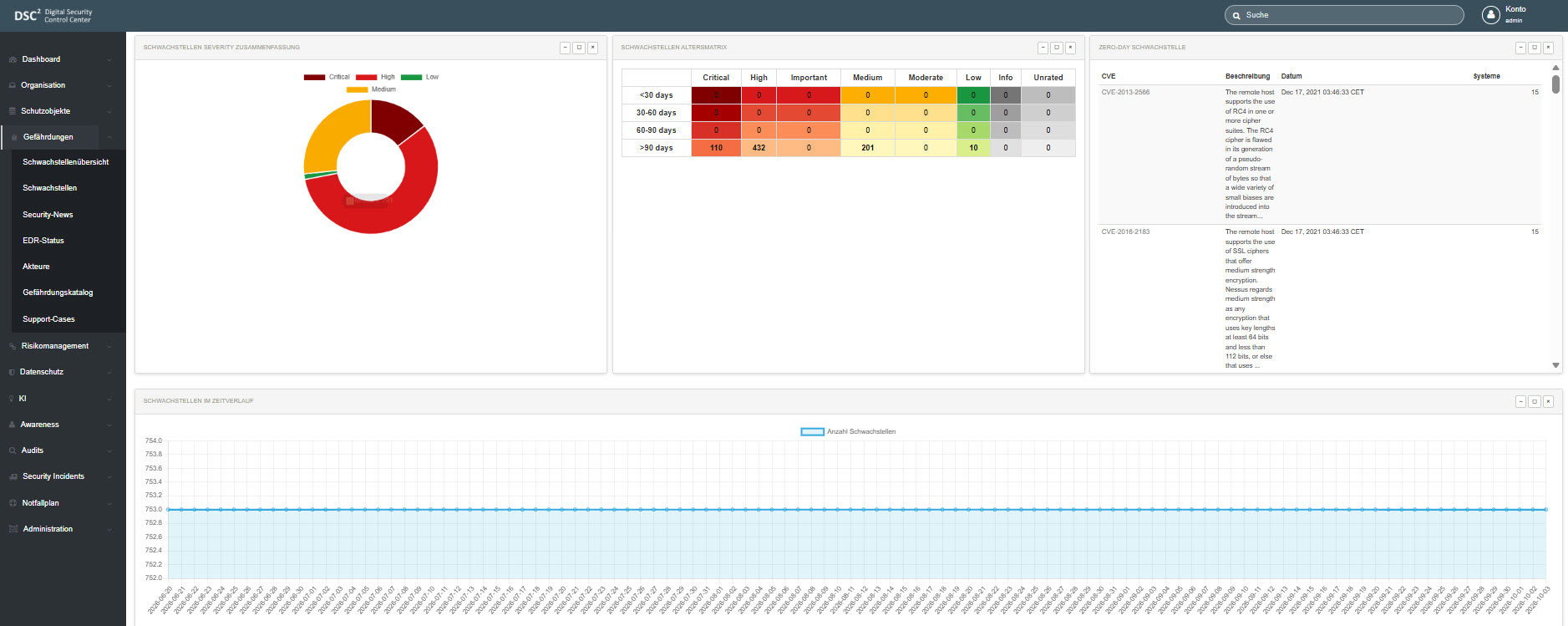Expand the Security Incidents menu chevron
This screenshot has height=626, width=1568.
tap(109, 477)
